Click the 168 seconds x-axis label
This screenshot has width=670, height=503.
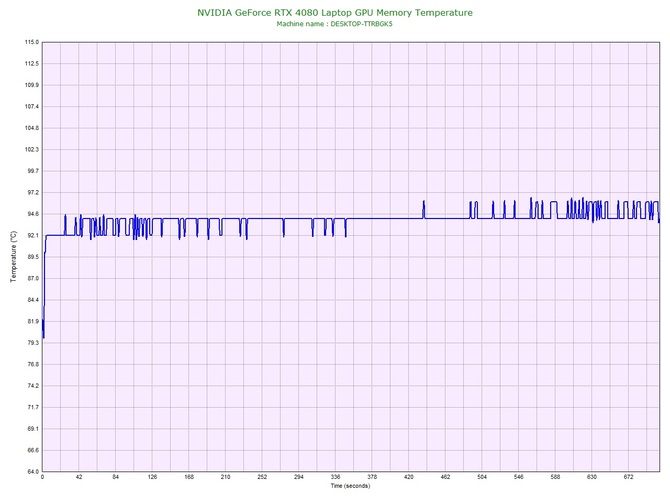[x=189, y=477]
